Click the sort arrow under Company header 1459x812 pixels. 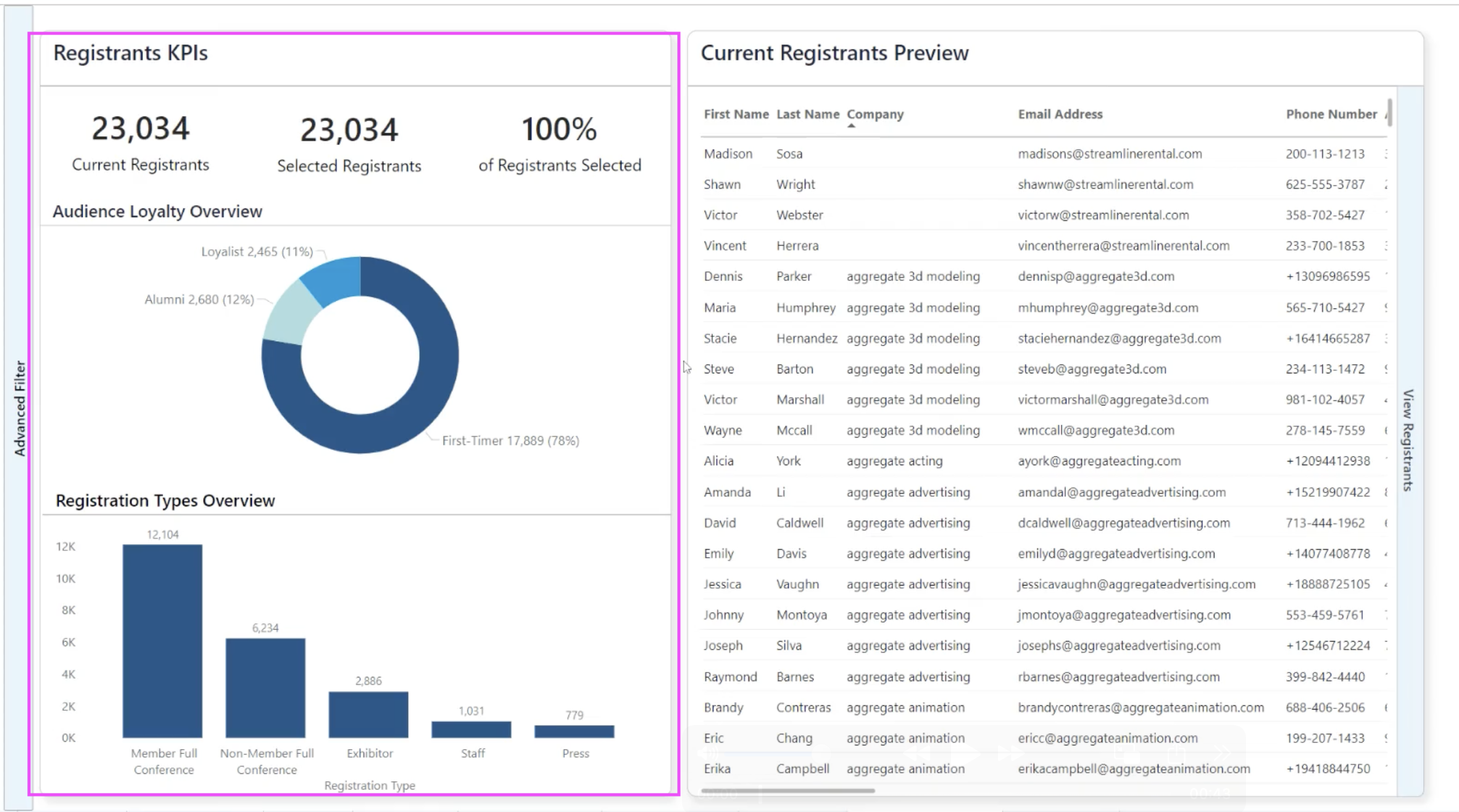[852, 126]
